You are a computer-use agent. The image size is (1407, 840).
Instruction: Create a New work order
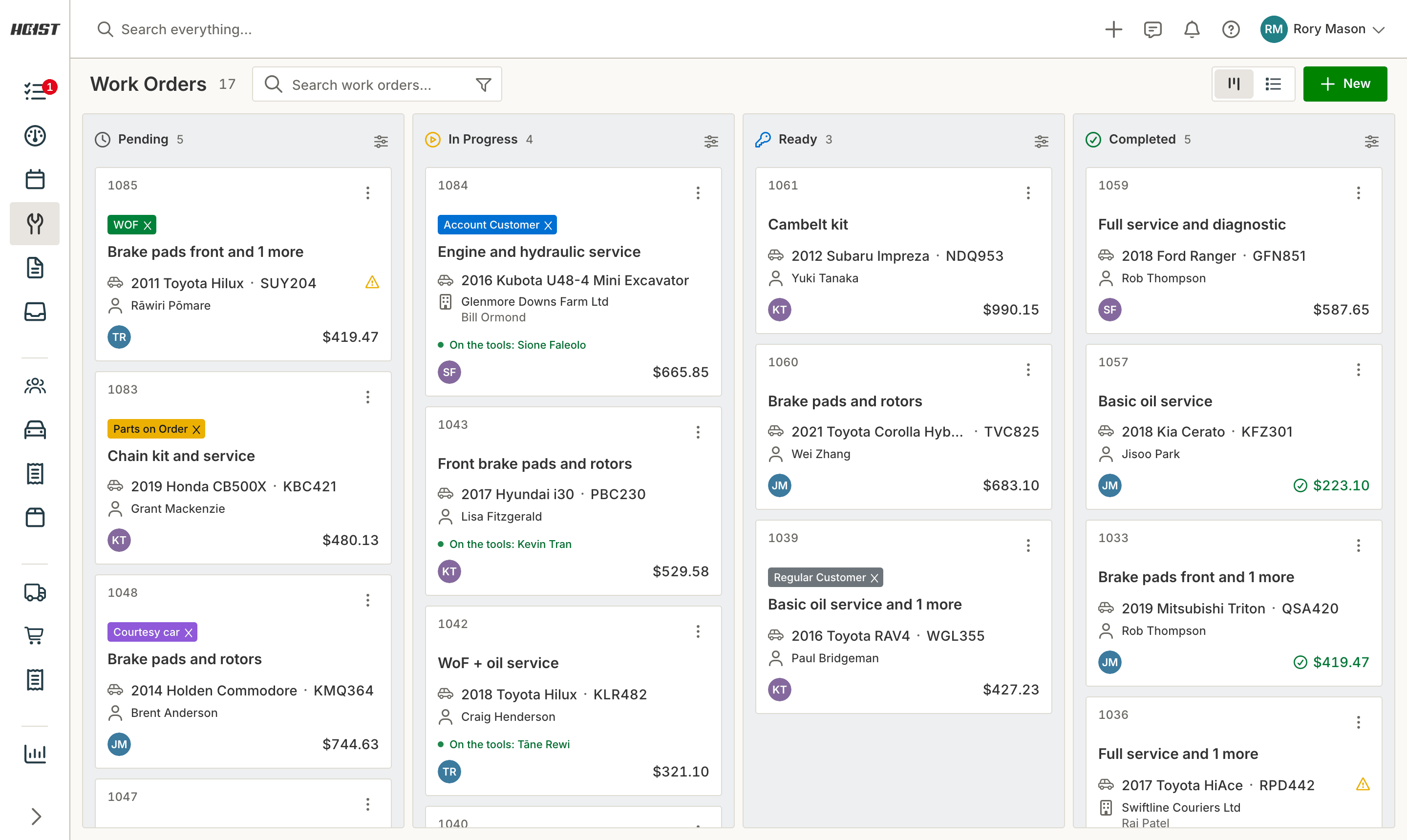point(1345,84)
